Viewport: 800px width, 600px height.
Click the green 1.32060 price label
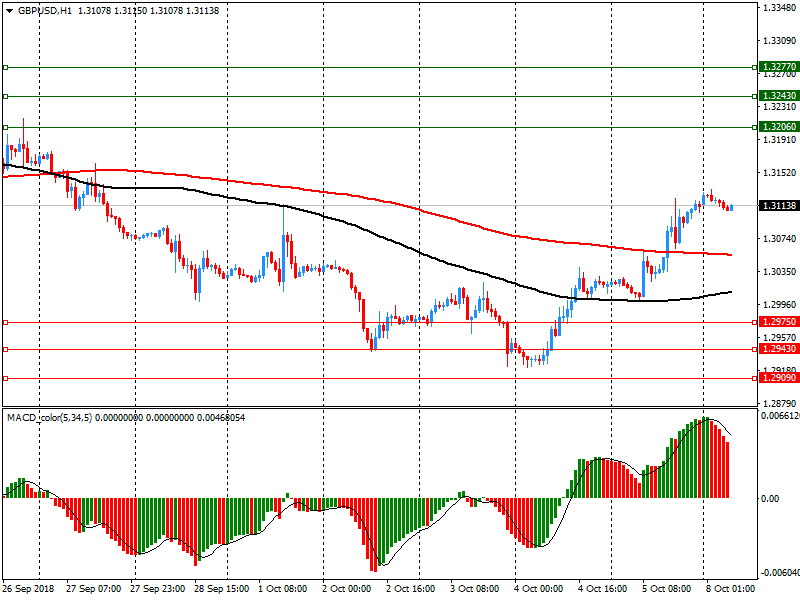pyautogui.click(x=779, y=127)
